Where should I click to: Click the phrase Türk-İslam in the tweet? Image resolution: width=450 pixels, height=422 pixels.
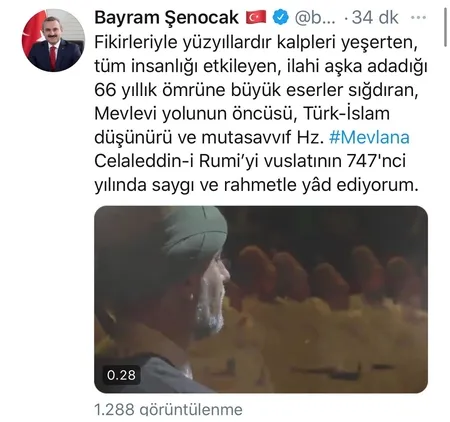click(346, 113)
